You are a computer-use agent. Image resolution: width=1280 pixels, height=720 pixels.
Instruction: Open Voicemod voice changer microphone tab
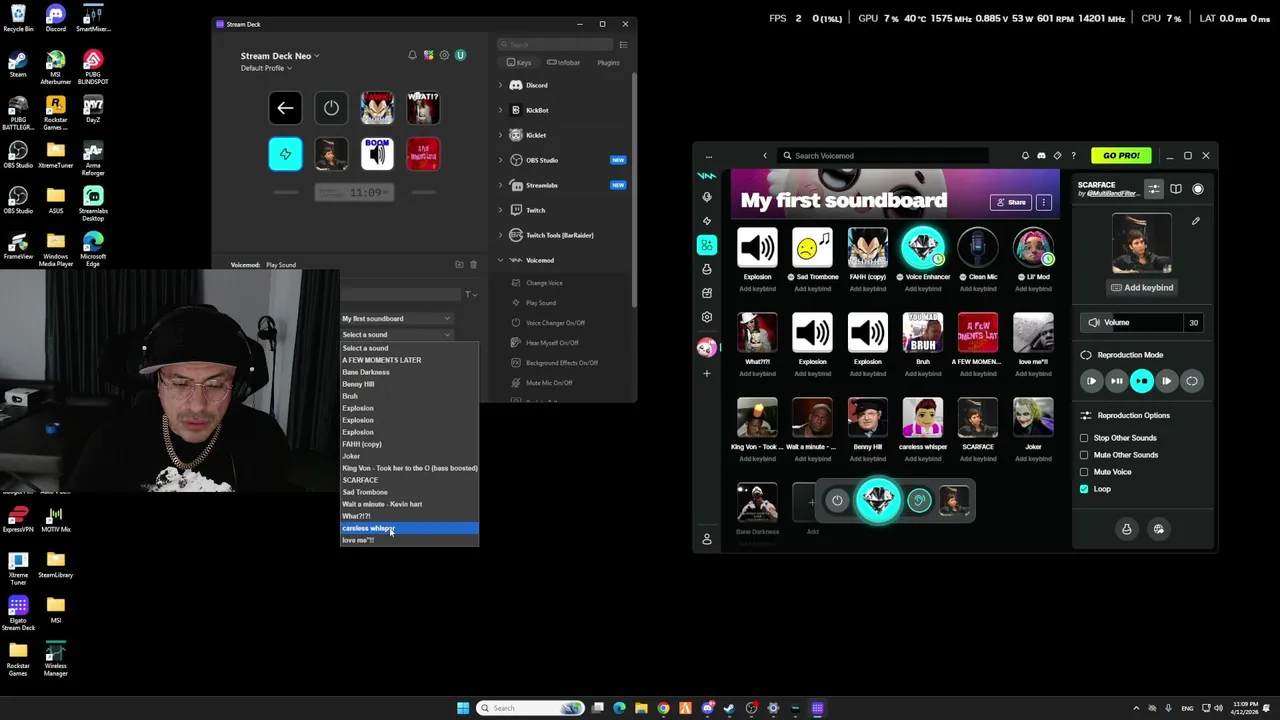(x=707, y=197)
